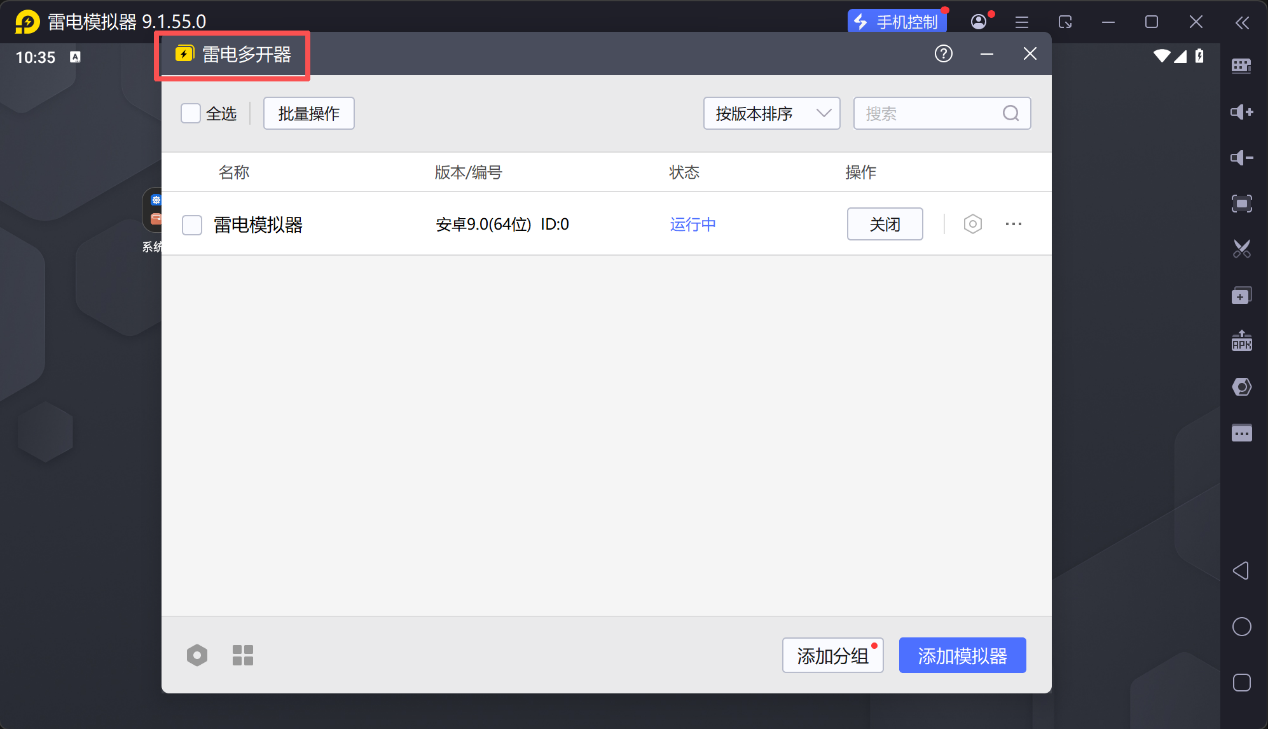Open the multi-instance icon in the sidebar
Screen dimensions: 1268x729
pos(1241,295)
